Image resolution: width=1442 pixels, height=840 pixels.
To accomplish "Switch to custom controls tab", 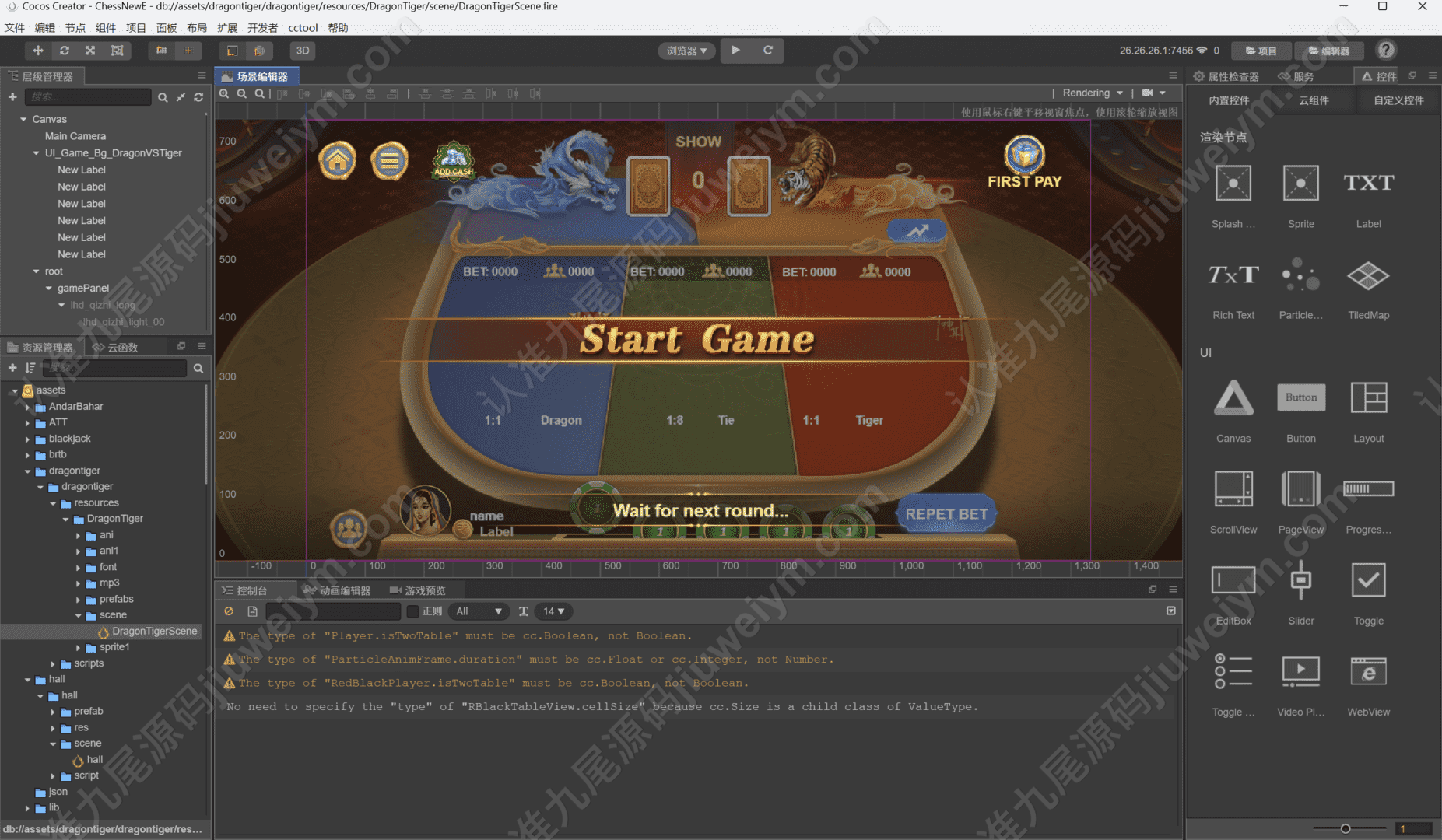I will (1398, 100).
